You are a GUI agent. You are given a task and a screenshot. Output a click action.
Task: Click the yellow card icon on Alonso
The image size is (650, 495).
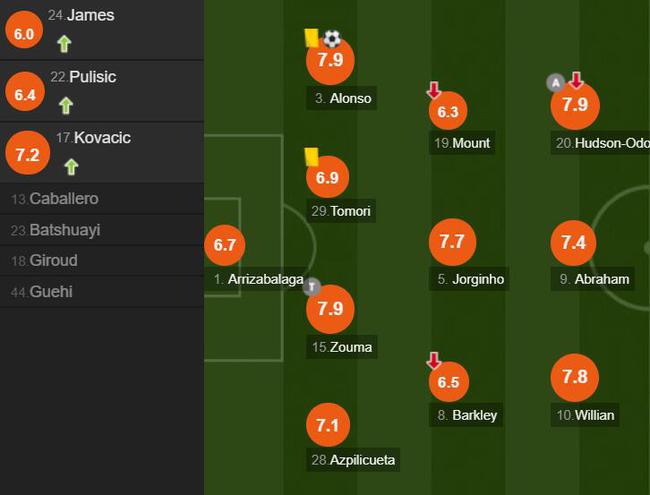click(x=311, y=38)
